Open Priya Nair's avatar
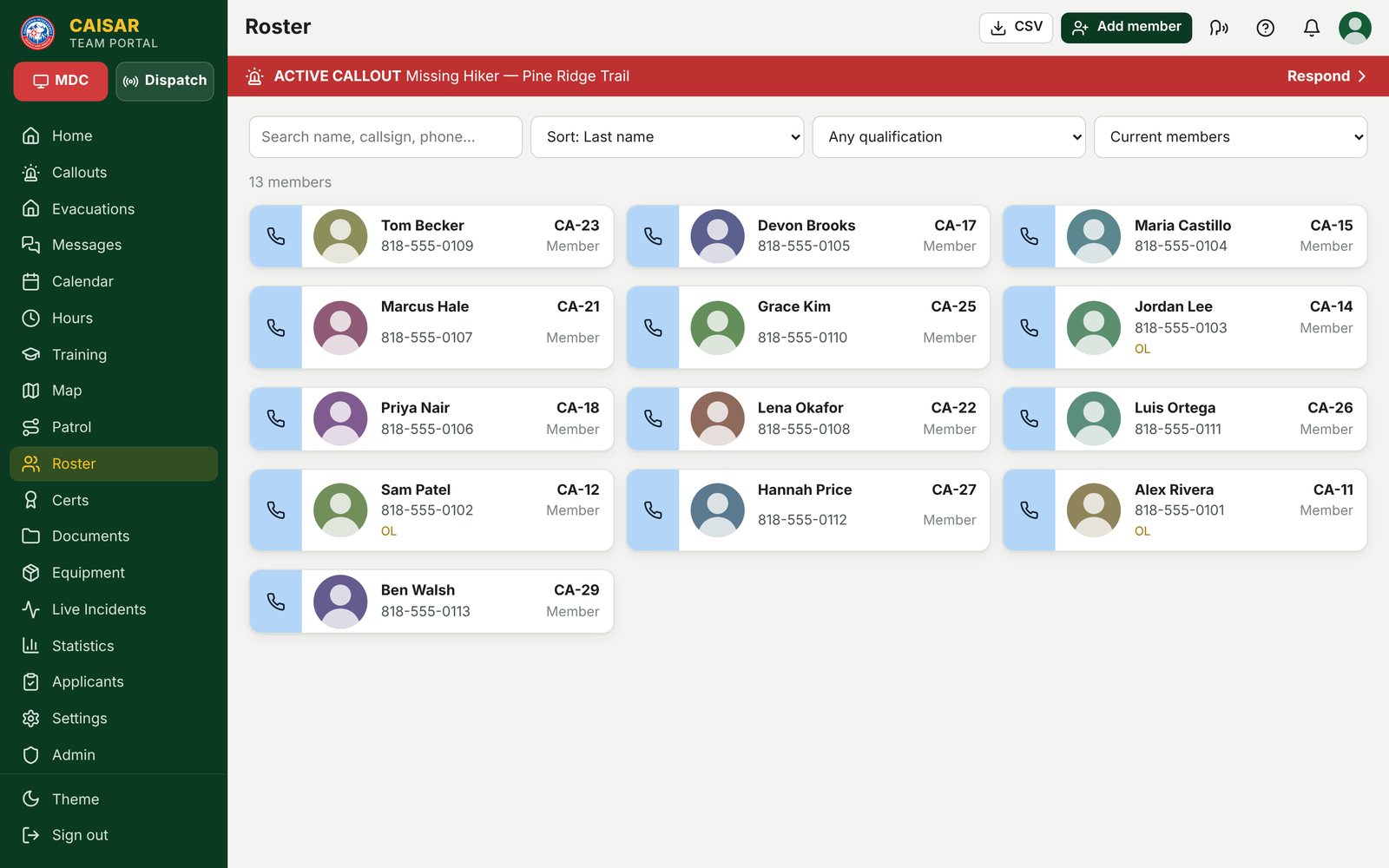 340,418
